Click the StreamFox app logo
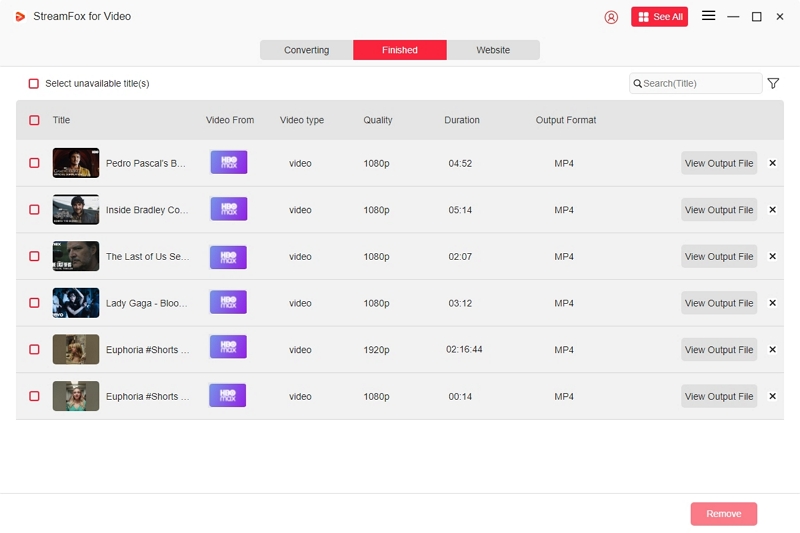Screen dimensions: 800x533 point(20,17)
